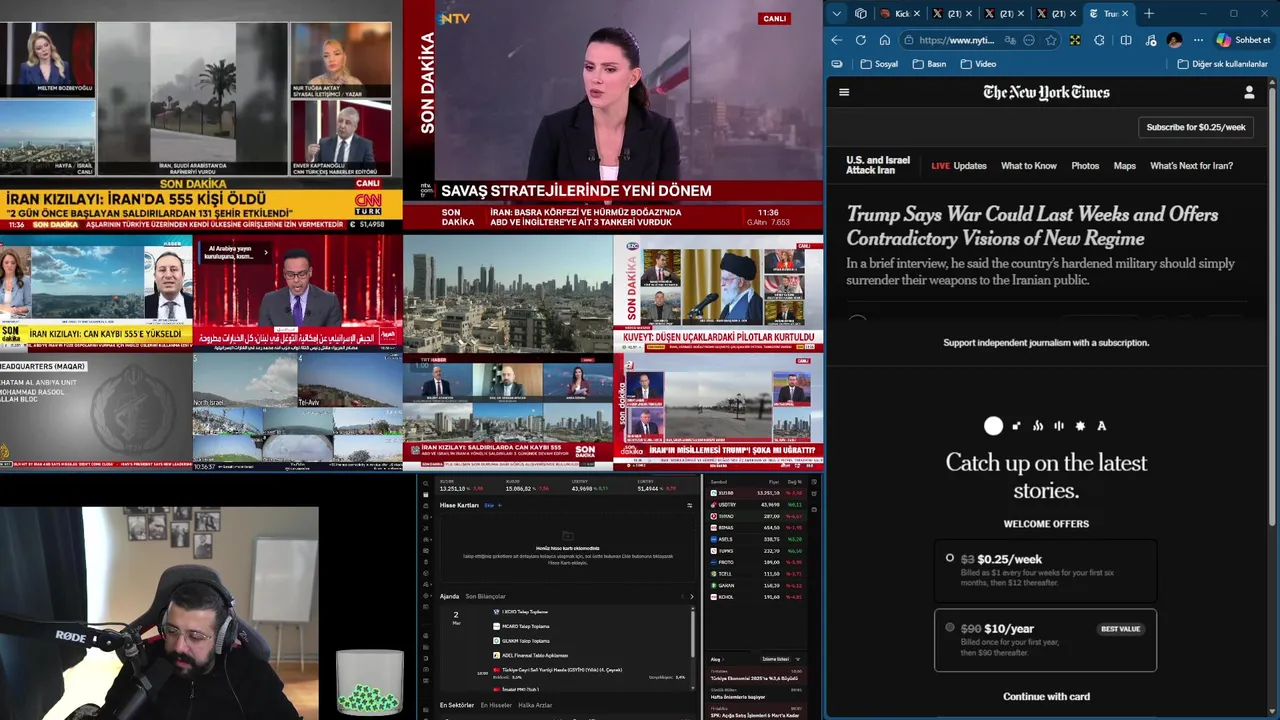The height and width of the screenshot is (720, 1280).
Task: Open MCARD Talep Toplama agenda item
Action: click(521, 626)
